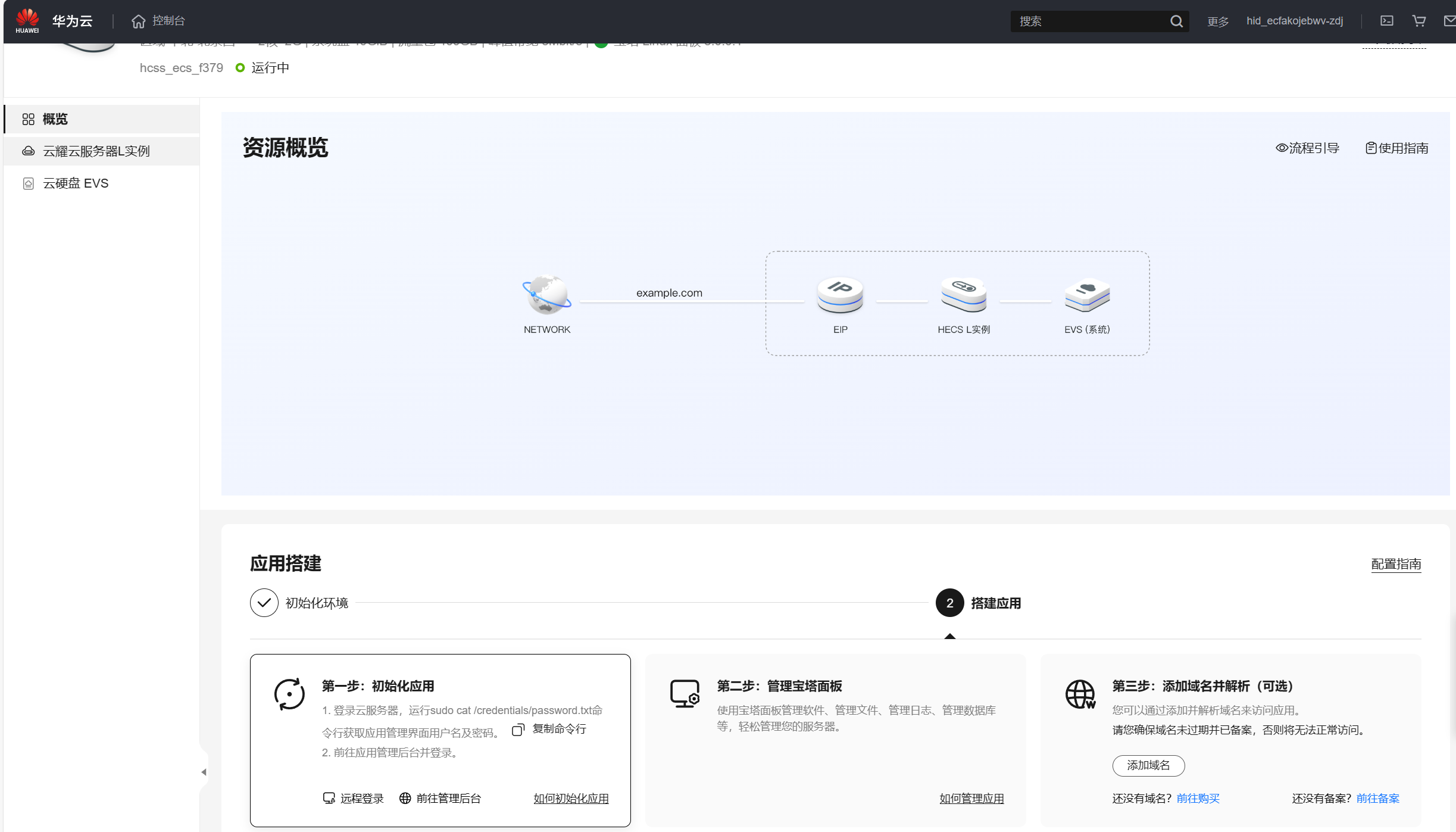Select 云耀云服务器L实例 in sidebar
This screenshot has width=1456, height=832.
[x=96, y=151]
